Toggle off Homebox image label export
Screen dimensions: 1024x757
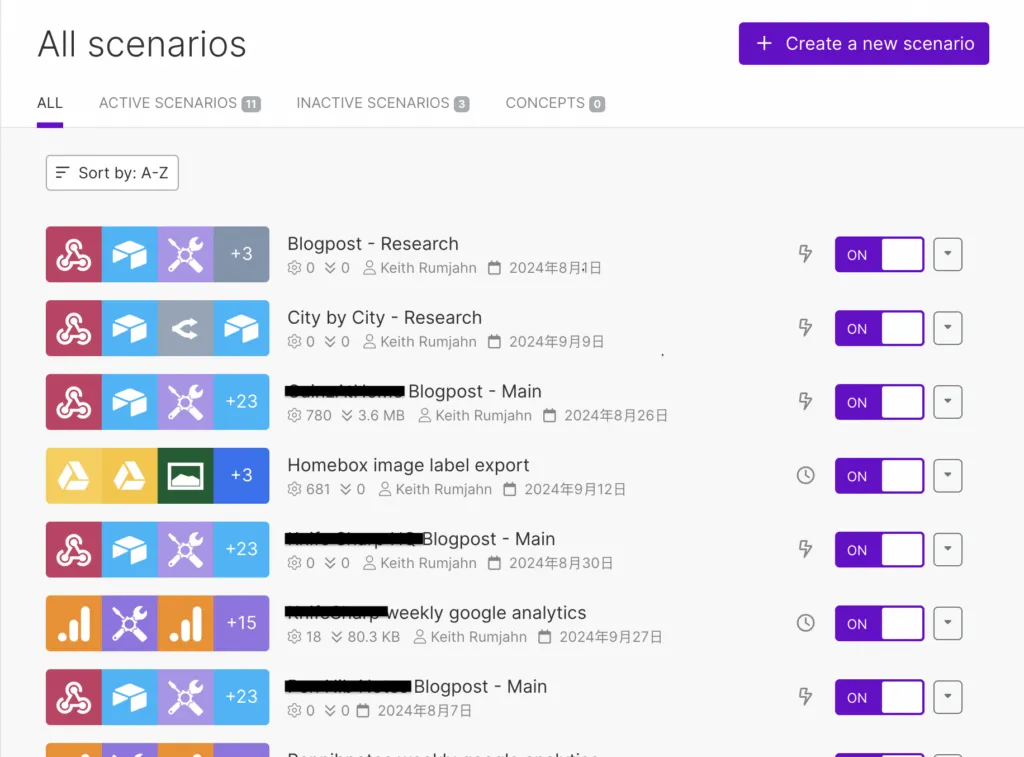coord(879,476)
